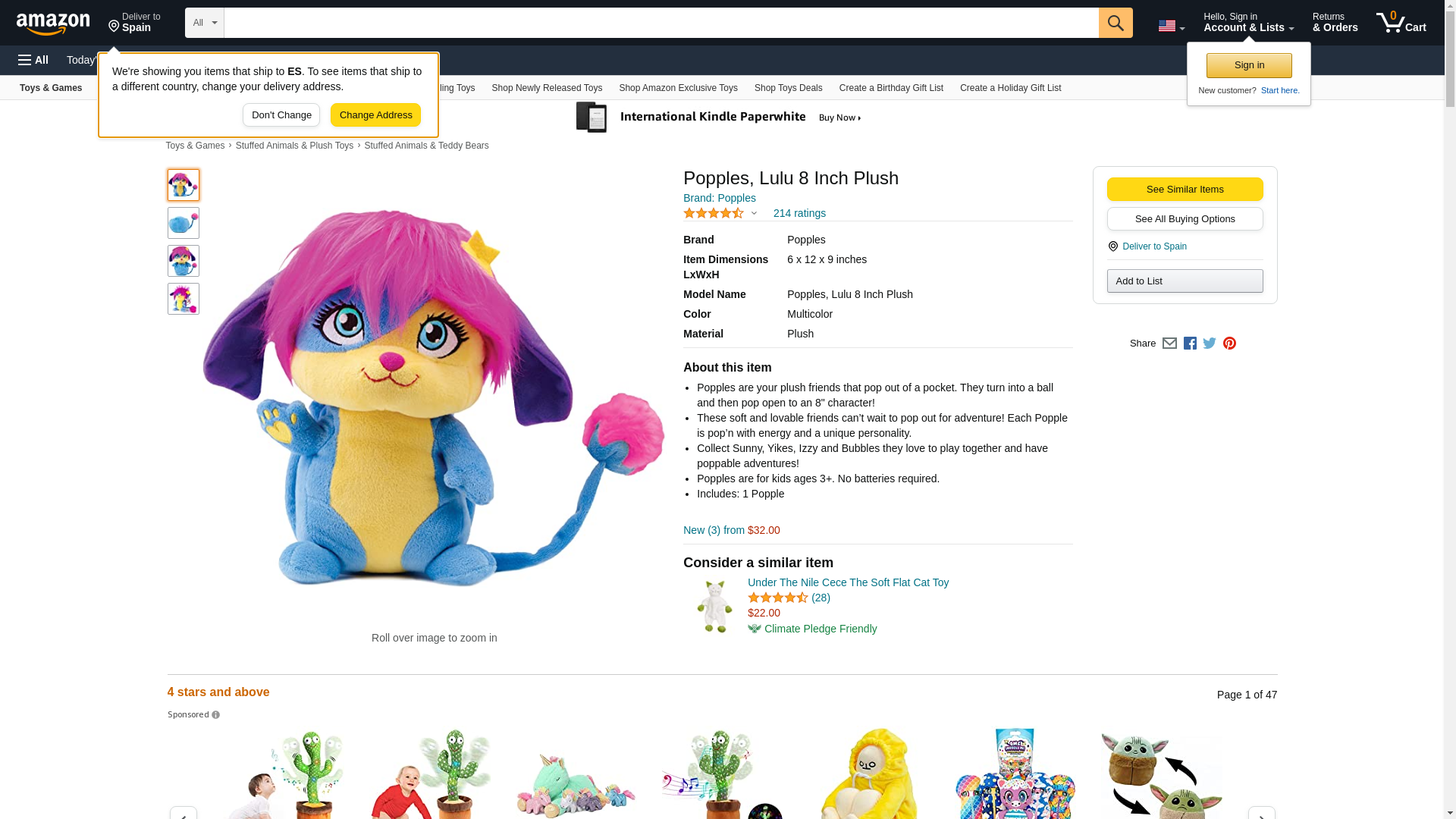1456x819 pixels.
Task: Click the search magnifier button
Action: coord(1115,23)
